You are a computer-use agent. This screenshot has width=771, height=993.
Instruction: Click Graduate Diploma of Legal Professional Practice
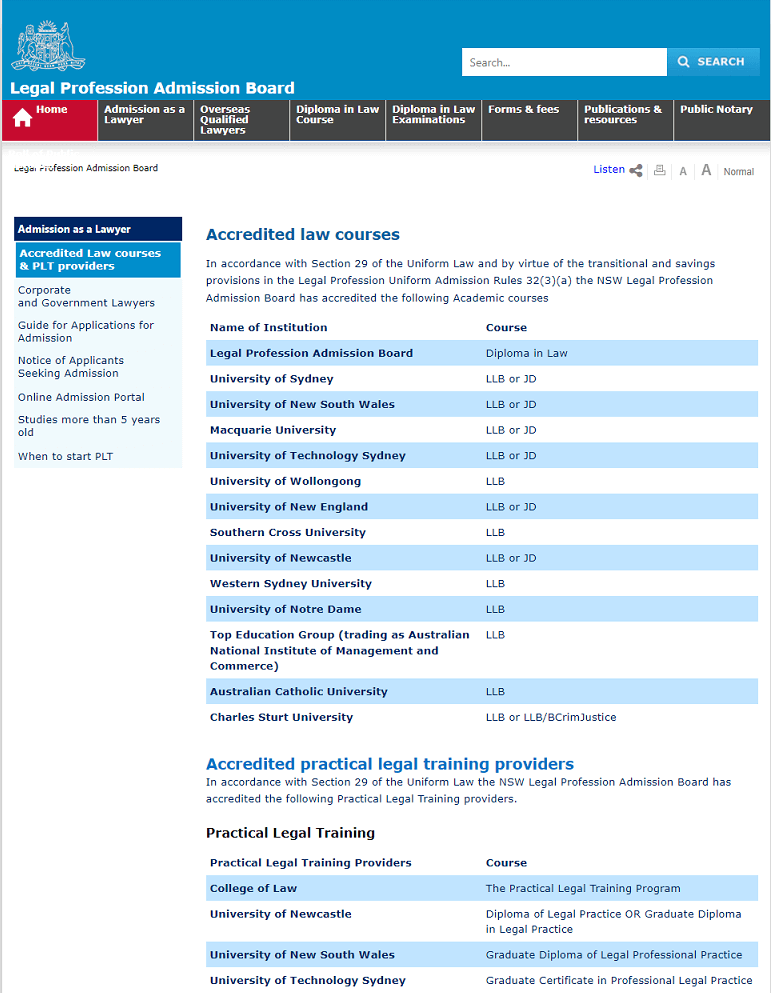click(614, 955)
